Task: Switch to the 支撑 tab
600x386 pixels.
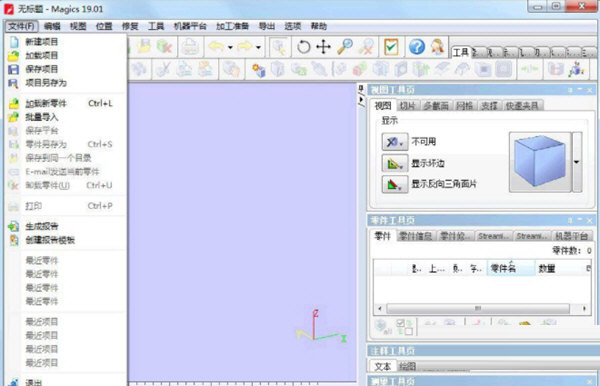Action: [489, 106]
